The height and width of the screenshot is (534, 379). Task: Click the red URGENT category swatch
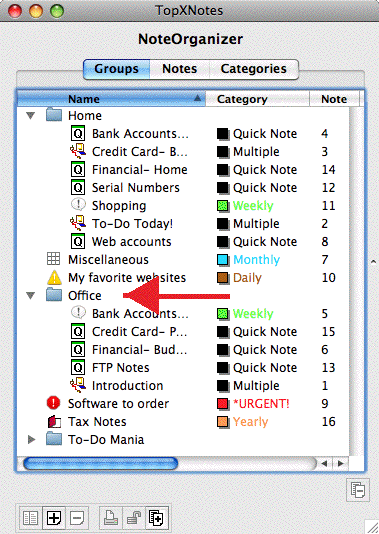(x=223, y=404)
